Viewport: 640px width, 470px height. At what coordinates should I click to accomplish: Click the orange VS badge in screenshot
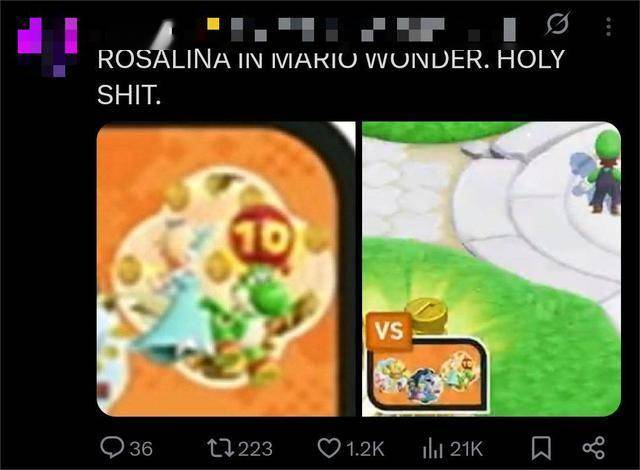coord(389,330)
